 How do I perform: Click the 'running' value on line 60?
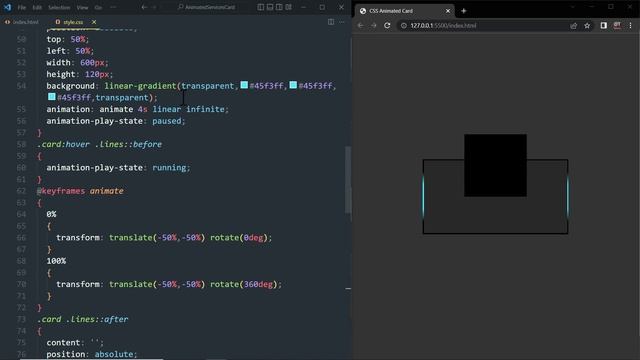pos(169,167)
